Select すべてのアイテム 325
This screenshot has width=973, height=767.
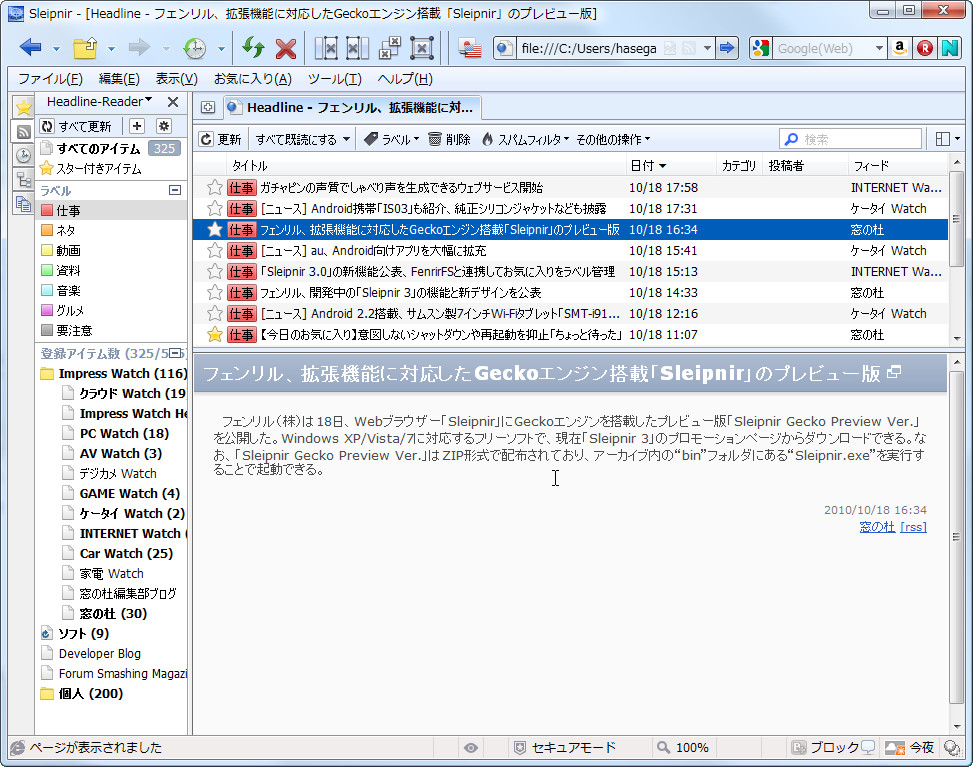(x=110, y=148)
